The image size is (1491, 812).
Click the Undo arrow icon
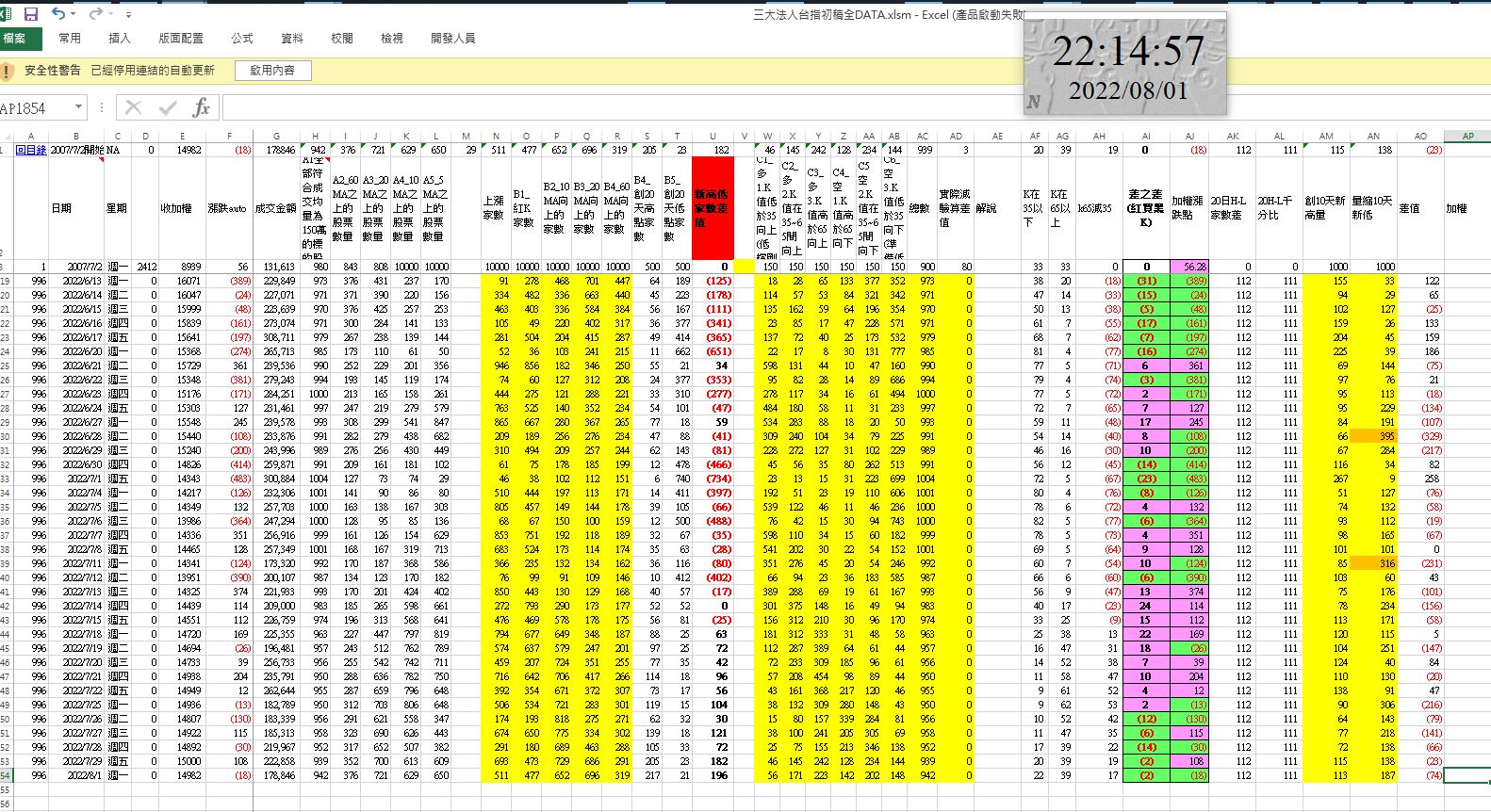tap(58, 14)
